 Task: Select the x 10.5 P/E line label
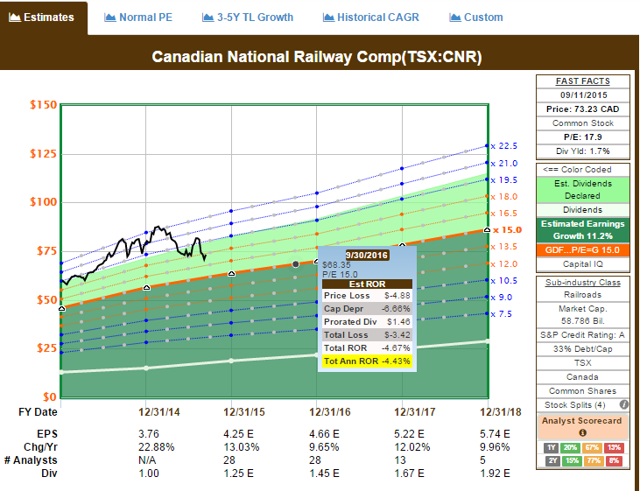coord(504,281)
